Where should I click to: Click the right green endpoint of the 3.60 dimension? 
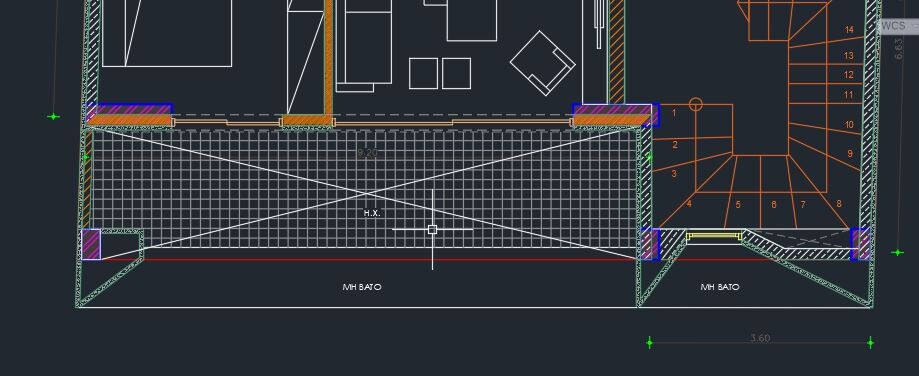coord(870,343)
